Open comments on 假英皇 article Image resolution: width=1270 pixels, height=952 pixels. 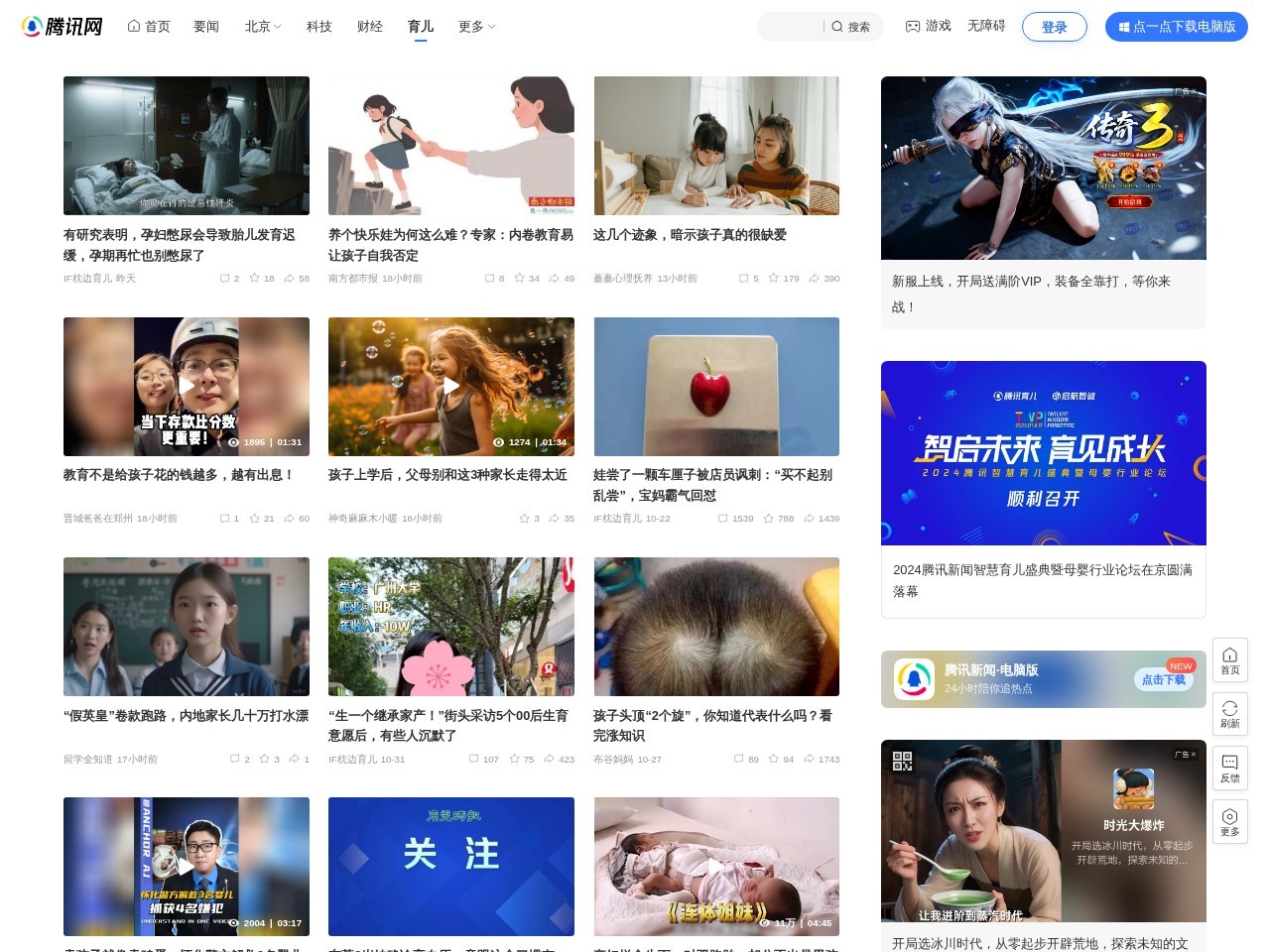coord(240,760)
